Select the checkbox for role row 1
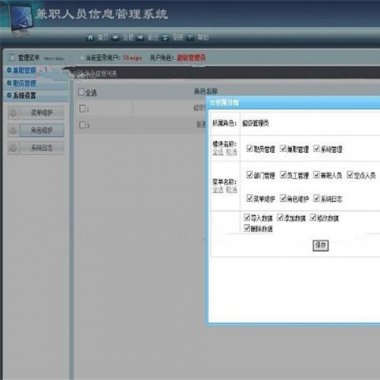The height and width of the screenshot is (380, 380). click(82, 108)
